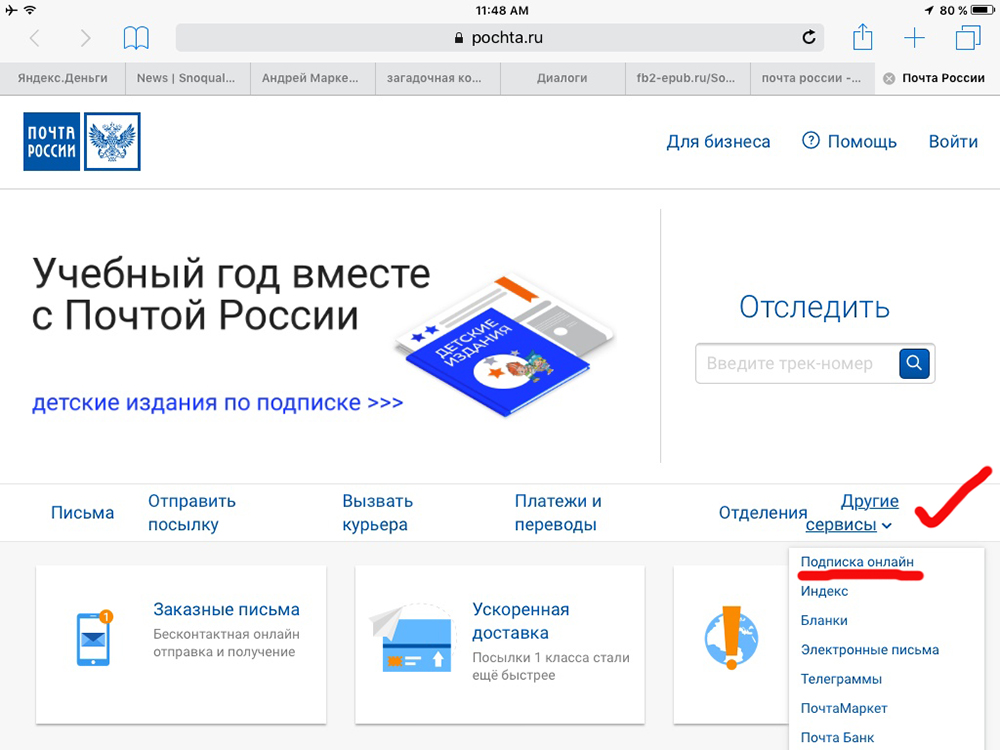Click Войти to sign in
Screen dimensions: 1000x750
pyautogui.click(x=953, y=142)
